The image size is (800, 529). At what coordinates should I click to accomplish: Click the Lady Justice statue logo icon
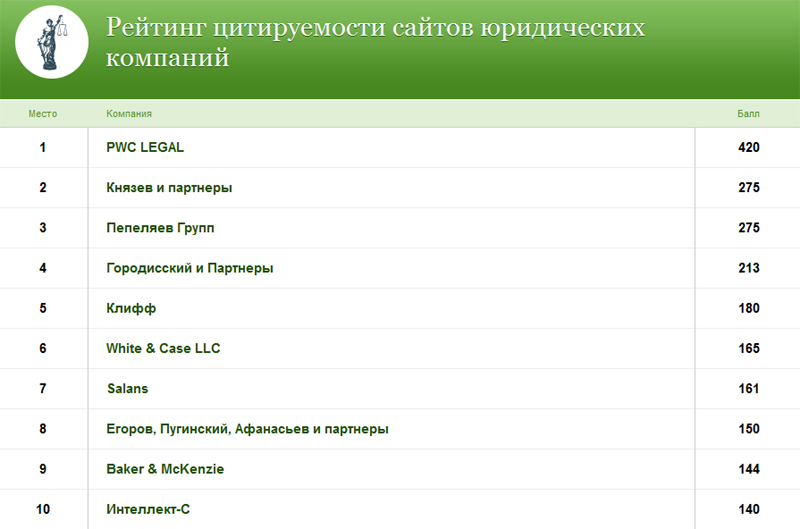52,42
